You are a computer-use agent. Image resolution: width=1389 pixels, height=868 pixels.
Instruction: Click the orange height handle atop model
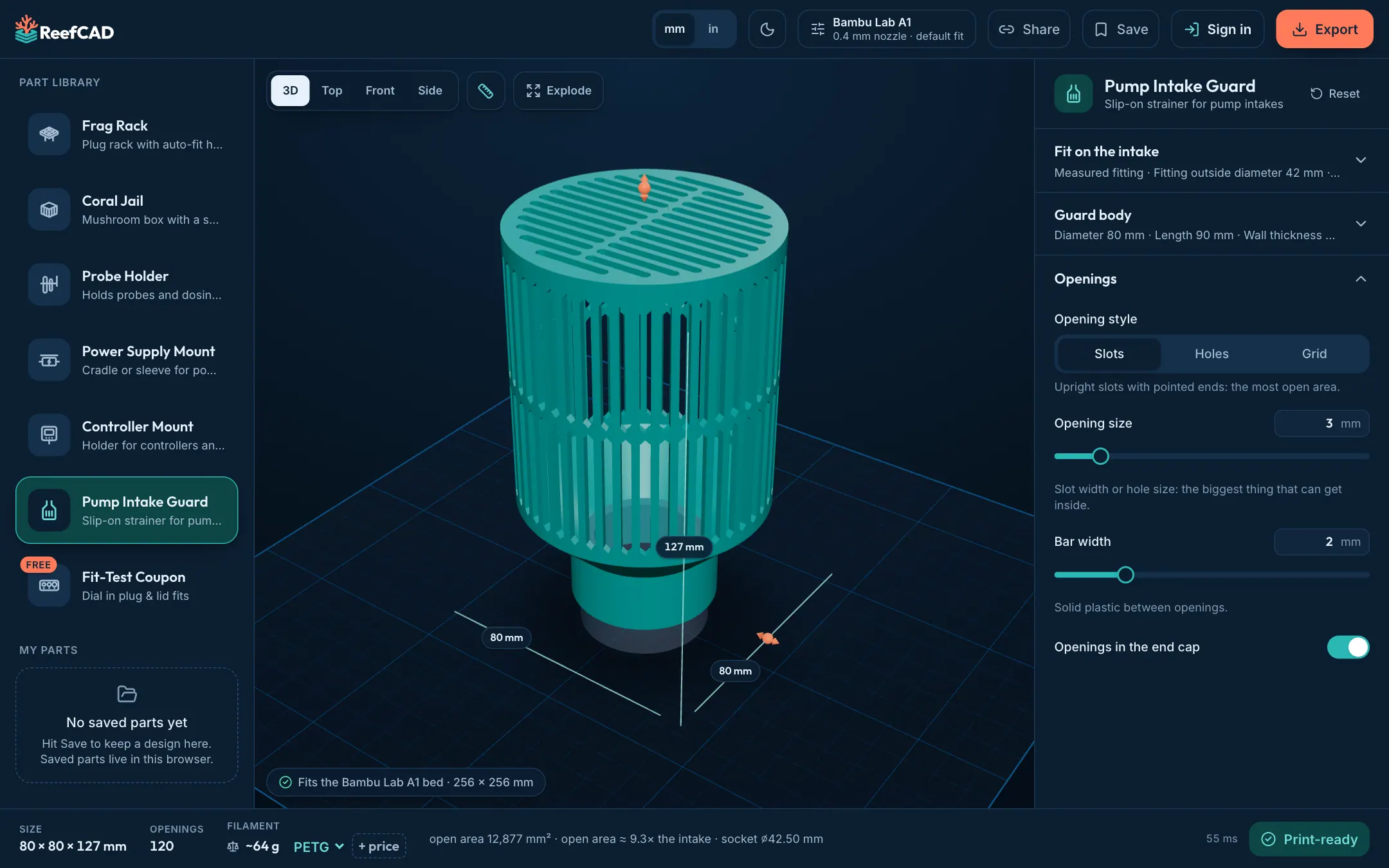(x=644, y=187)
